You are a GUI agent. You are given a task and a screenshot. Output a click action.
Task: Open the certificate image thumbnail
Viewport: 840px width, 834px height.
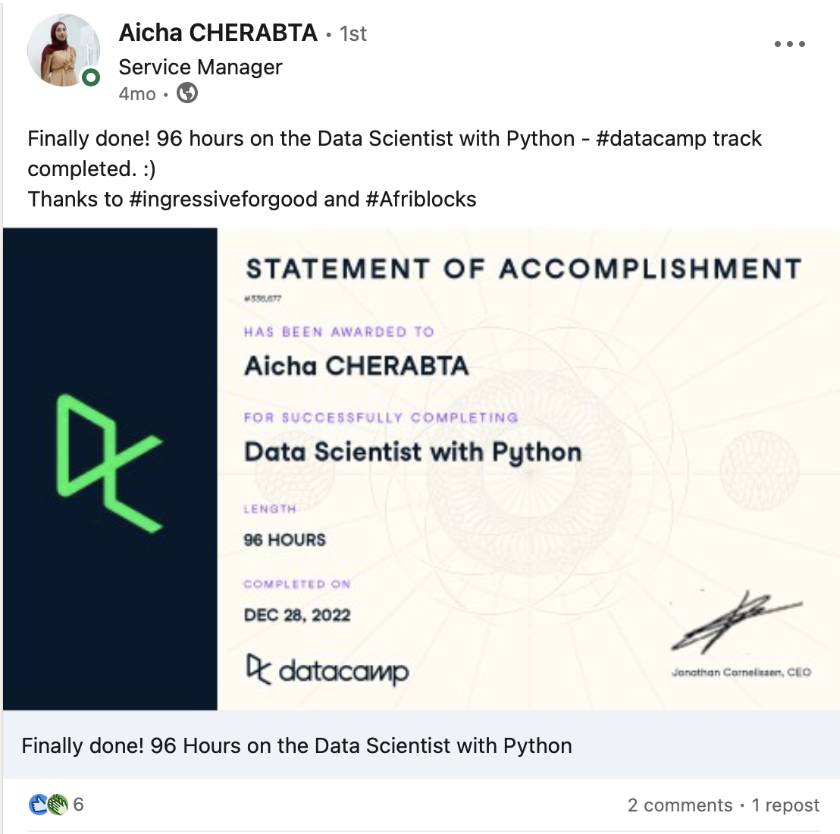tap(420, 465)
